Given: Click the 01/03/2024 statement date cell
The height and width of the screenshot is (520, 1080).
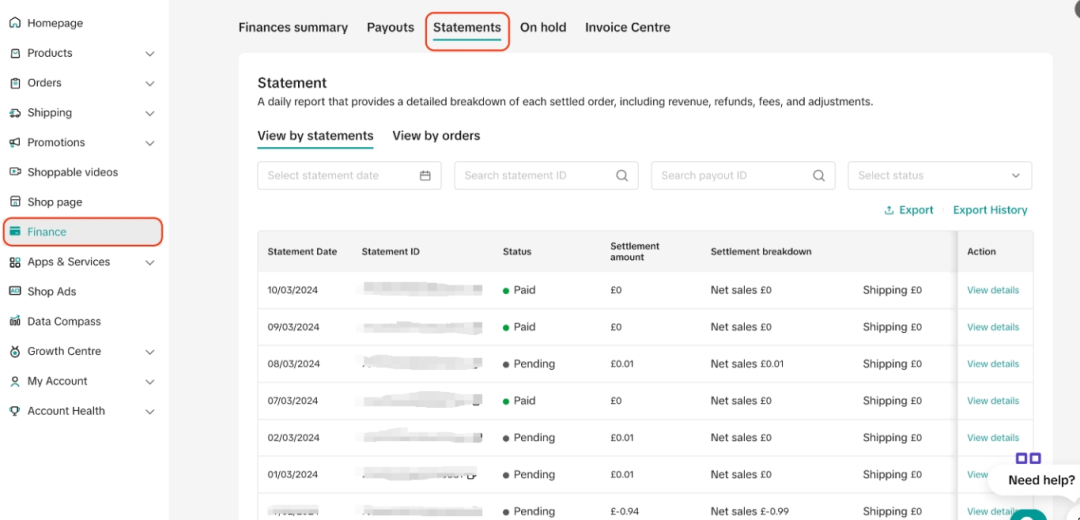Looking at the screenshot, I should point(293,475).
